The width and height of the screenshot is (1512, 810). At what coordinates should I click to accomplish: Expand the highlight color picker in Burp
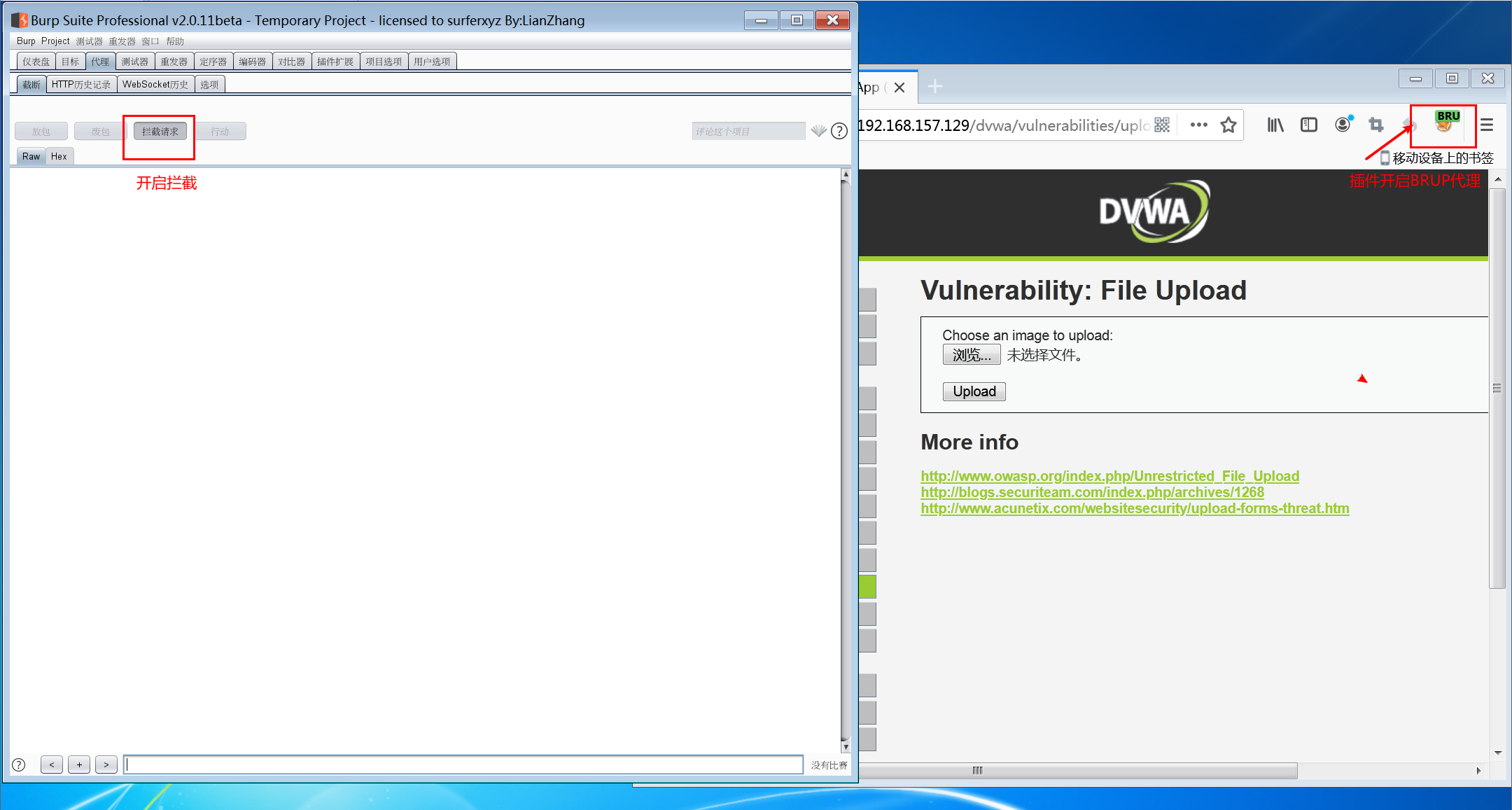818,131
